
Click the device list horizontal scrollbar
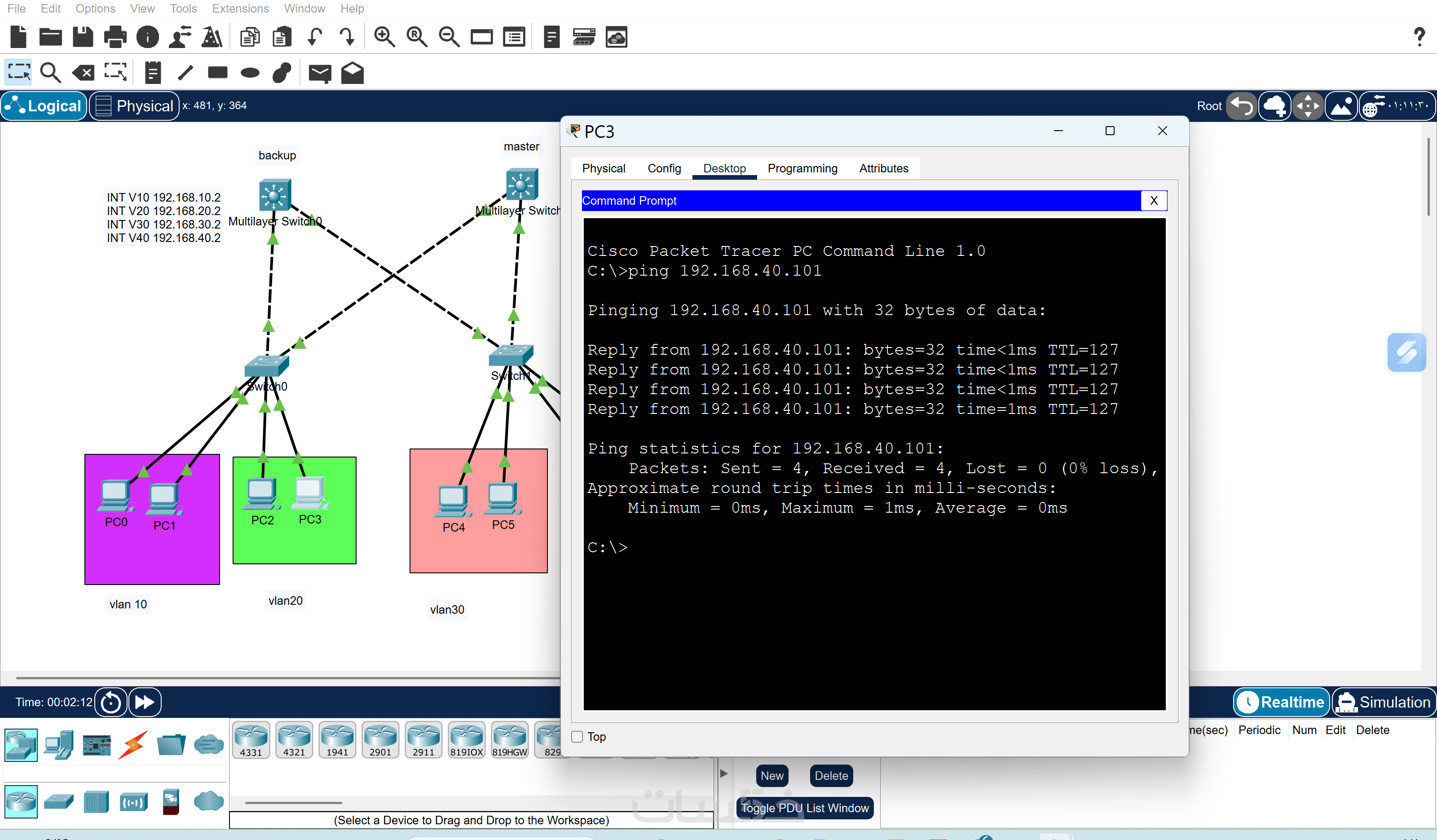294,803
